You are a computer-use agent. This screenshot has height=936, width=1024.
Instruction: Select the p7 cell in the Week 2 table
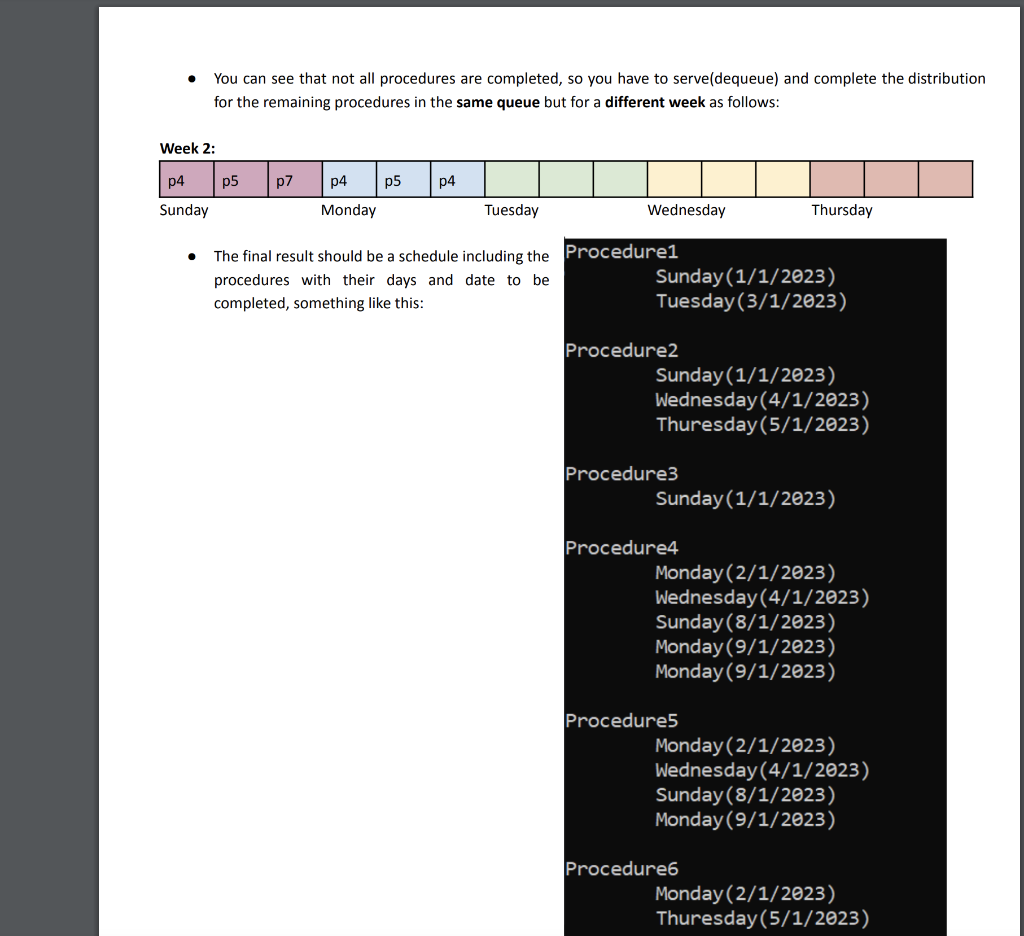tap(294, 178)
